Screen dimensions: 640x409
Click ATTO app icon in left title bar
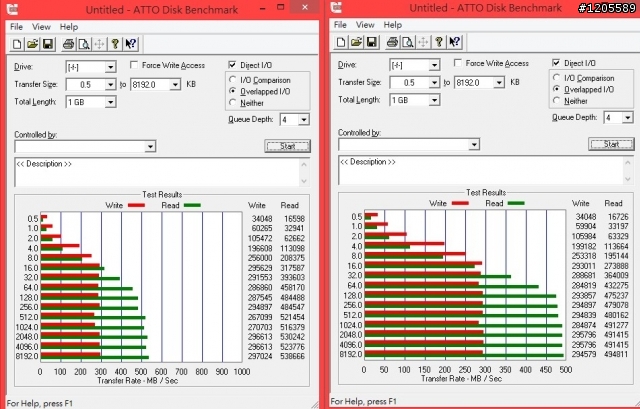point(12,8)
